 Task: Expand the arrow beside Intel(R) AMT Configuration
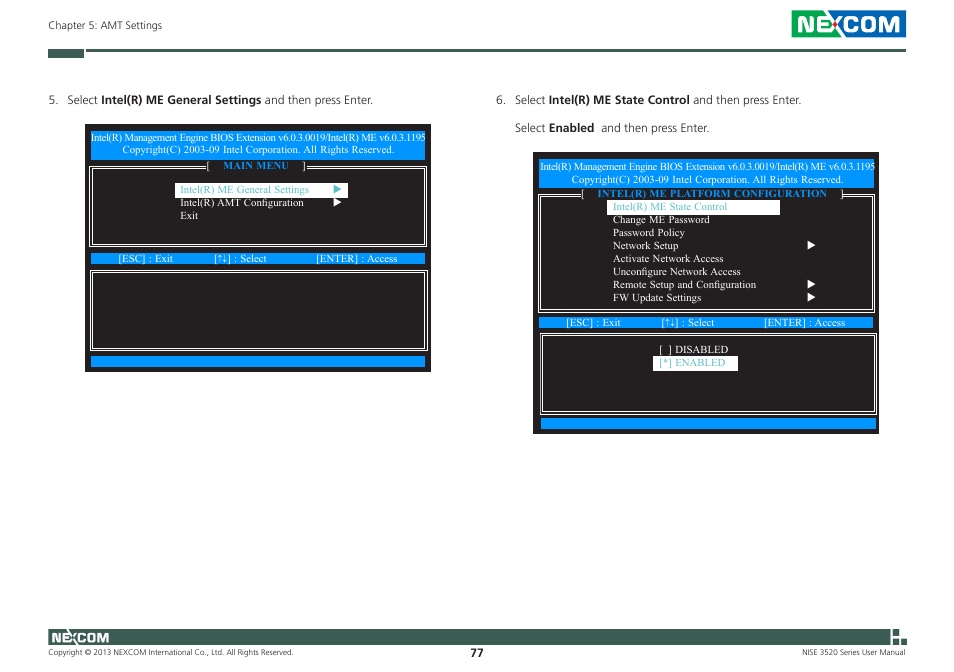337,203
